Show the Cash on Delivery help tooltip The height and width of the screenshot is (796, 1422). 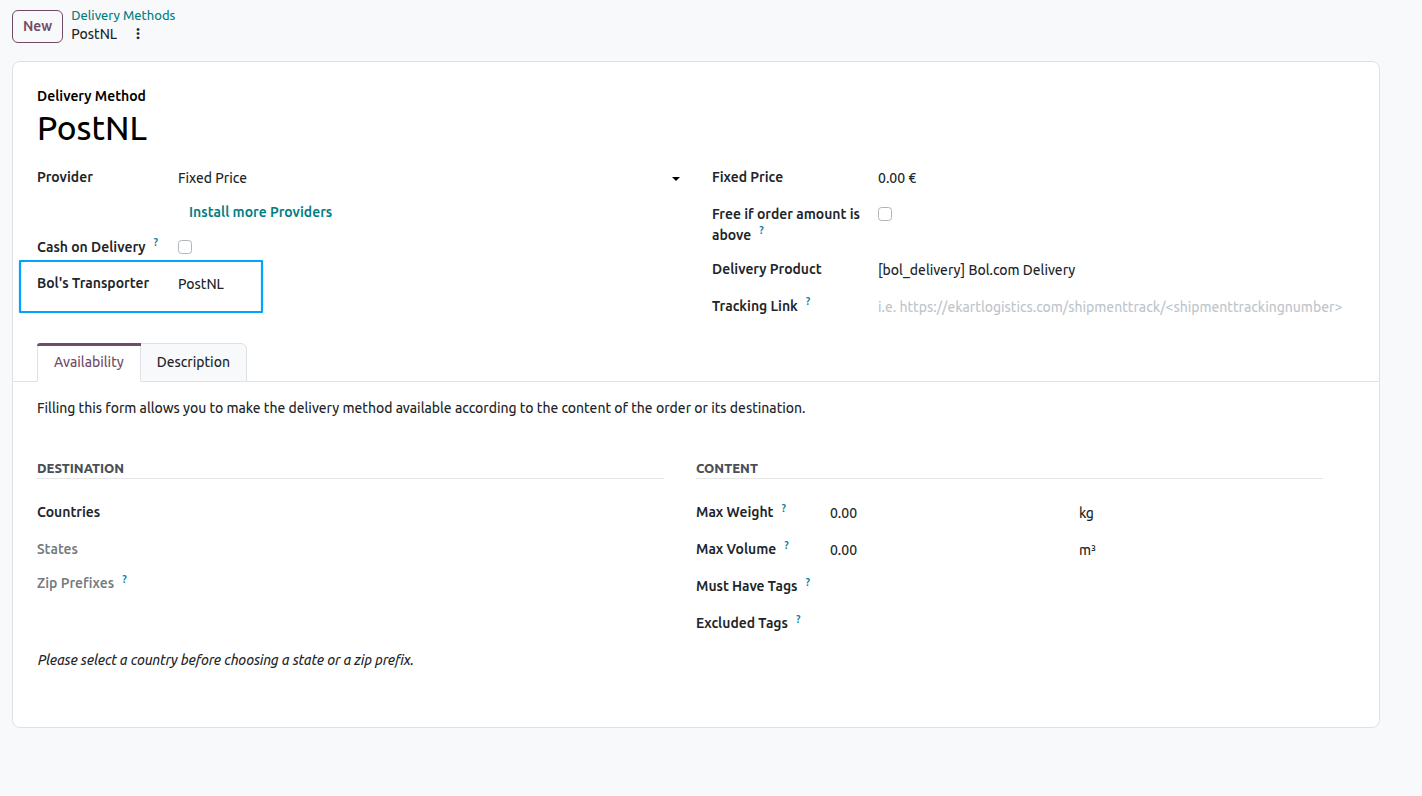[x=156, y=242]
